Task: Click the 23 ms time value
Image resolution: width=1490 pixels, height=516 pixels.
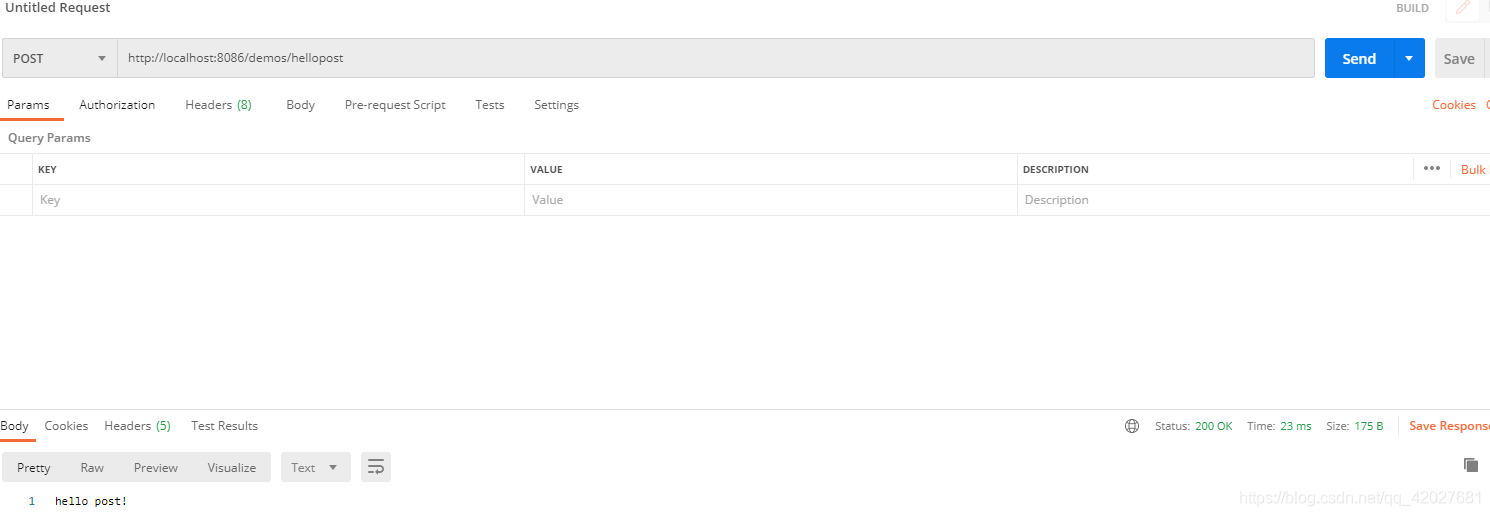Action: (1295, 426)
